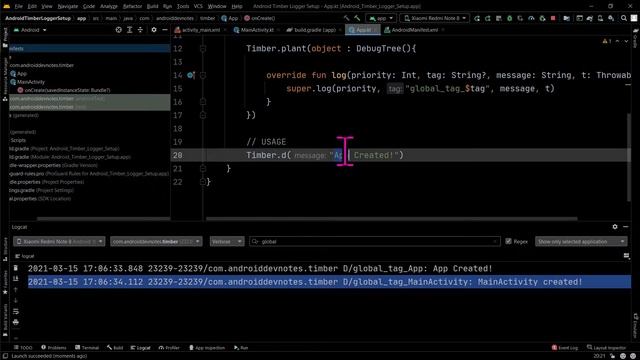Click Expand All icon in Project panel
640x360 pixels.
(x=129, y=30)
